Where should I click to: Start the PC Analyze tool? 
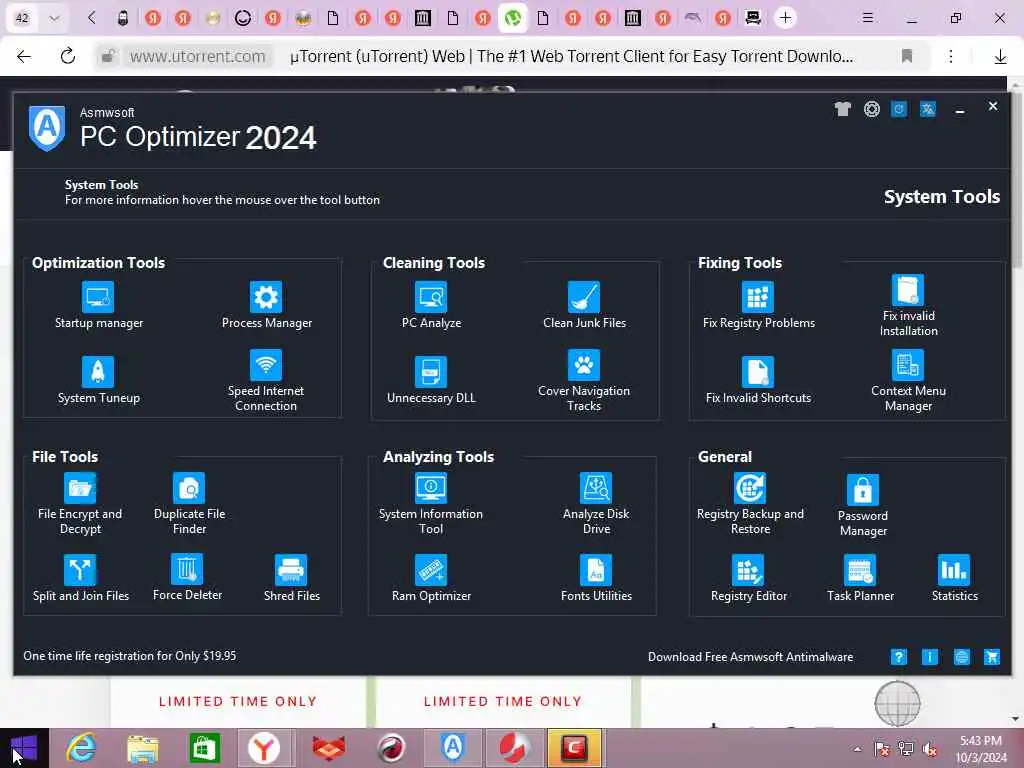[x=431, y=305]
